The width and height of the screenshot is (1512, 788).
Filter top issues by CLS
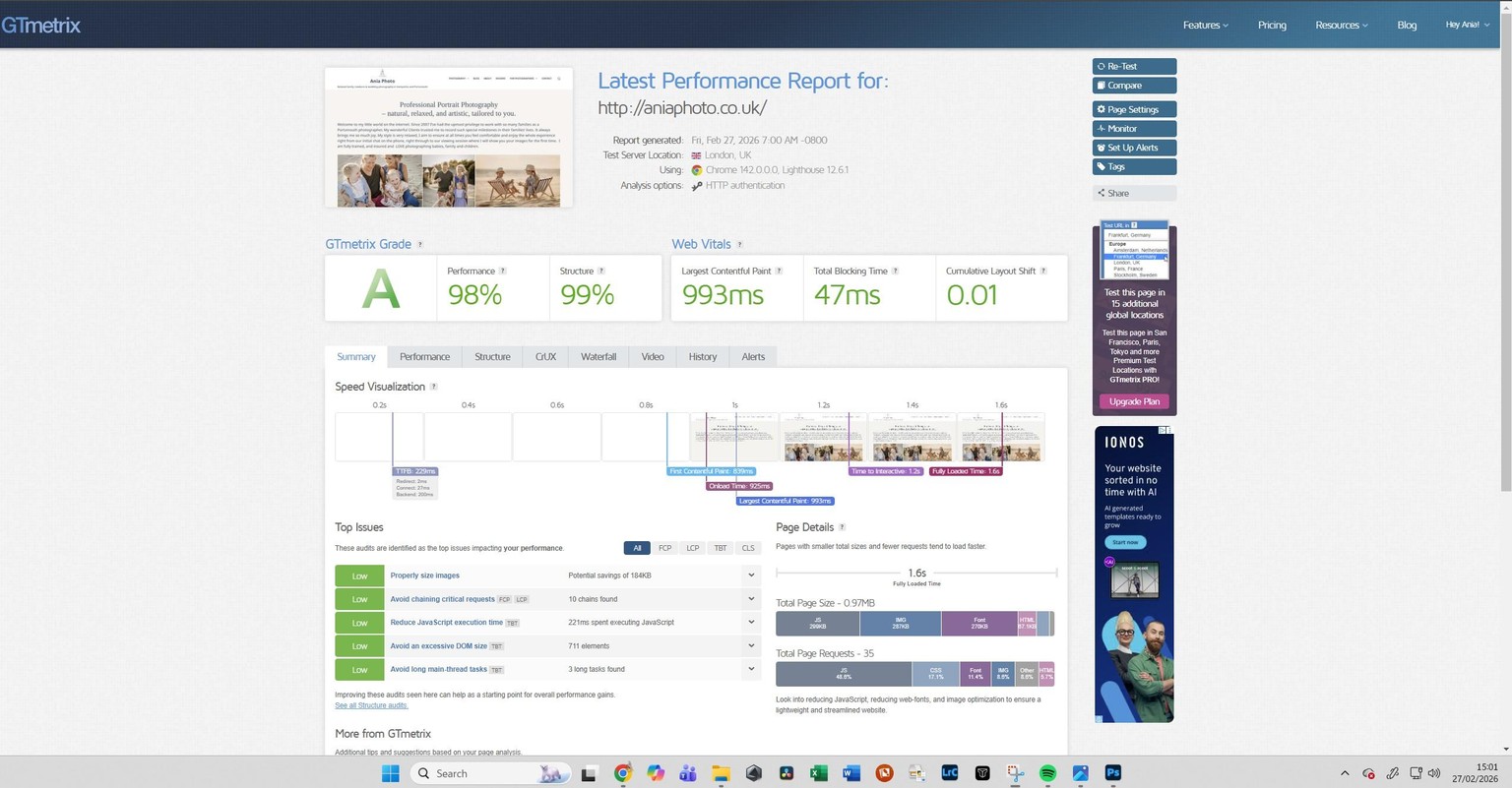(x=748, y=548)
